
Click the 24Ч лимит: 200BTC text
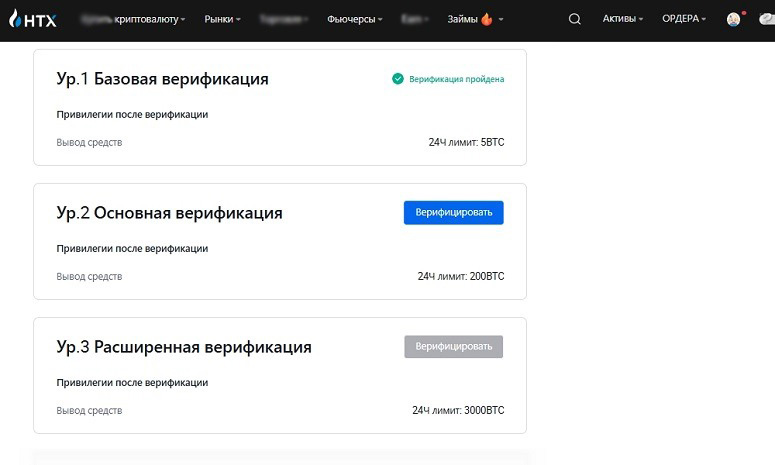point(460,276)
